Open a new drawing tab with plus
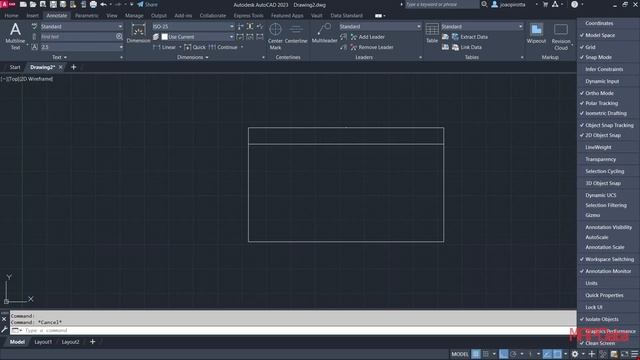Image resolution: width=640 pixels, height=360 pixels. click(73, 67)
